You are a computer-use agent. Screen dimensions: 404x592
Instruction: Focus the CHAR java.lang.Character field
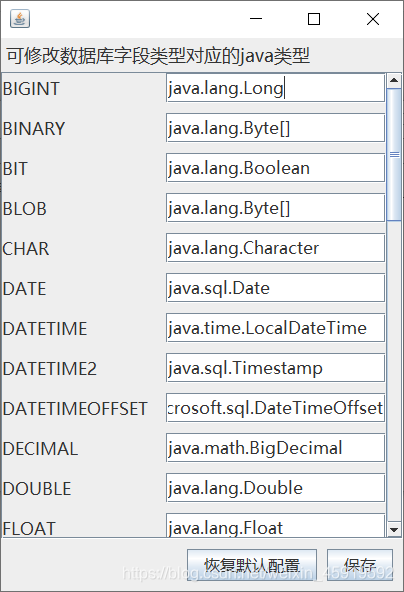[x=275, y=248]
